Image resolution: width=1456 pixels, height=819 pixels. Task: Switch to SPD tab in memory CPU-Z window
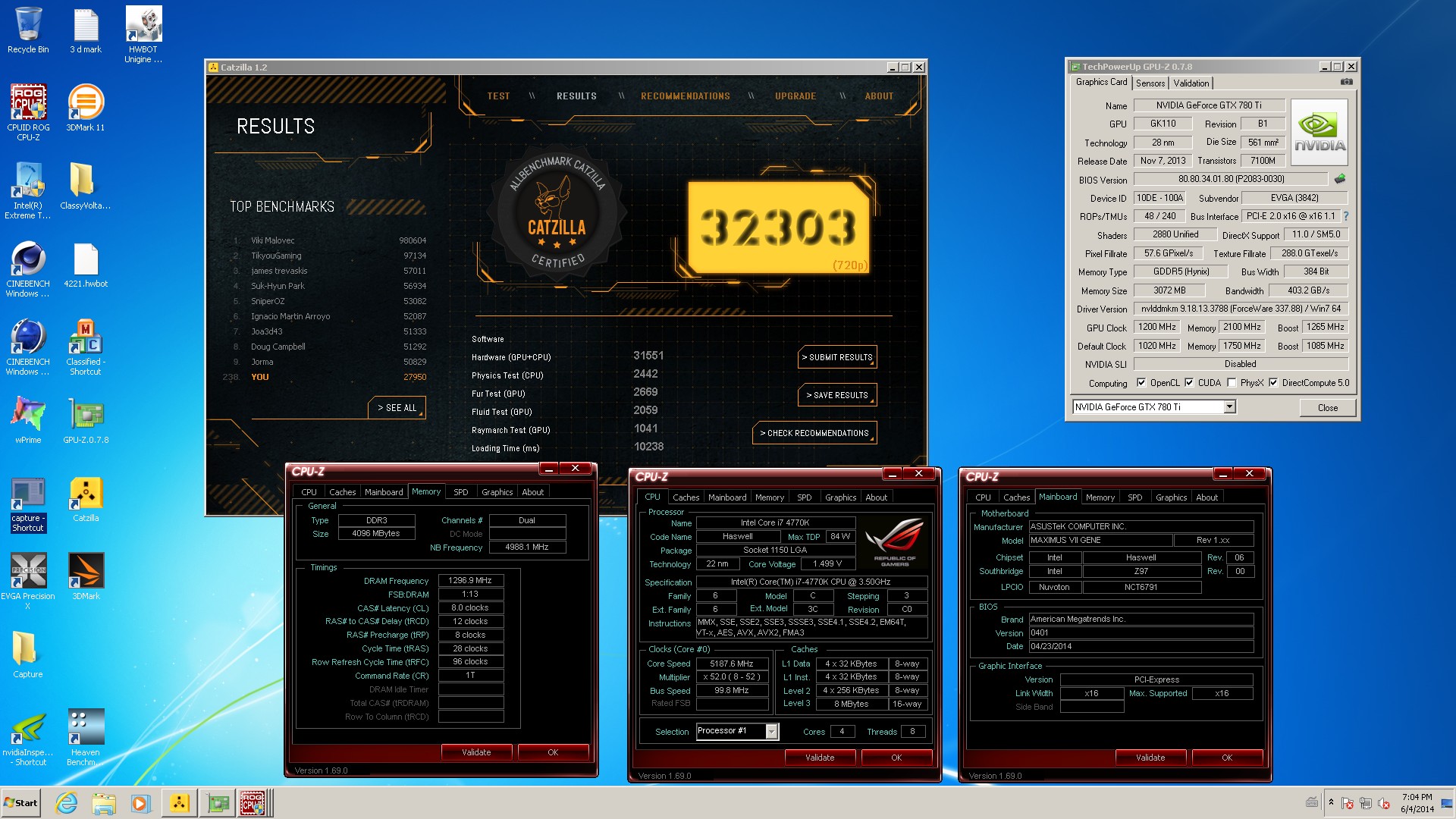pos(460,492)
